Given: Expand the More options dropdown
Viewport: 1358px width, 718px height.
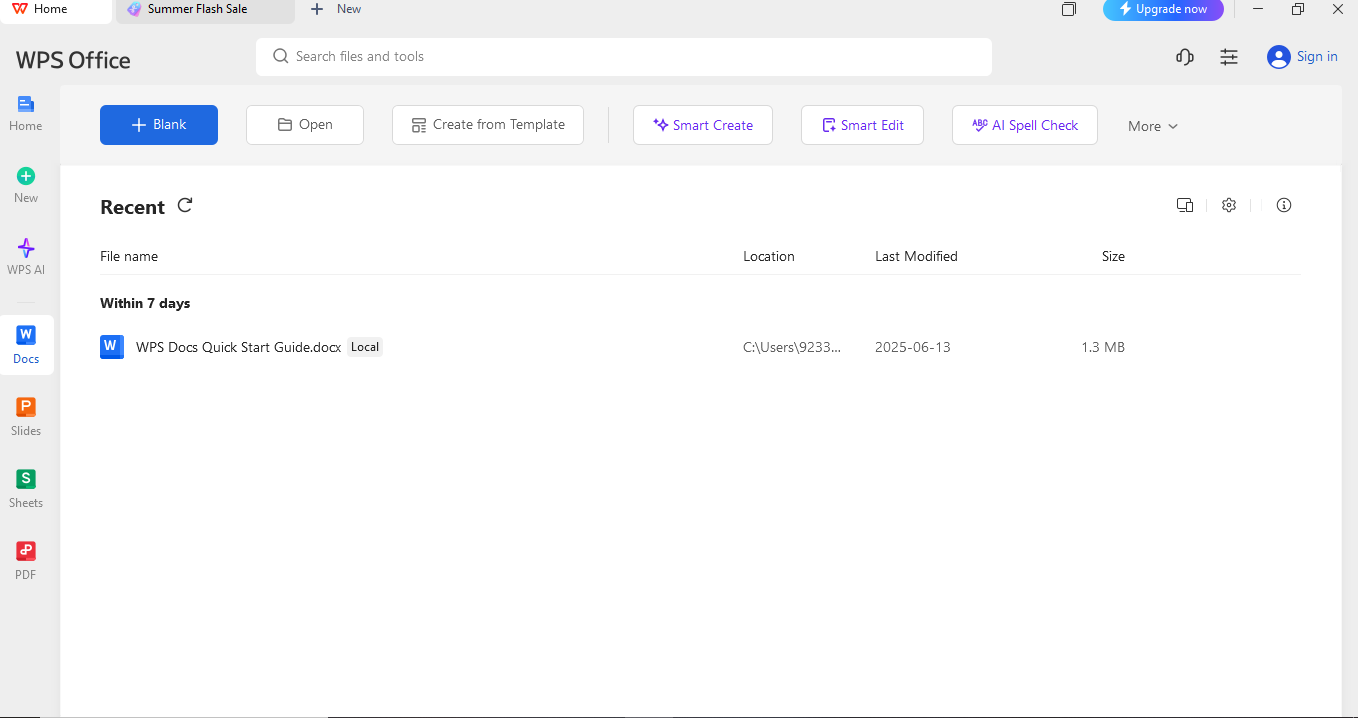Looking at the screenshot, I should tap(1151, 126).
